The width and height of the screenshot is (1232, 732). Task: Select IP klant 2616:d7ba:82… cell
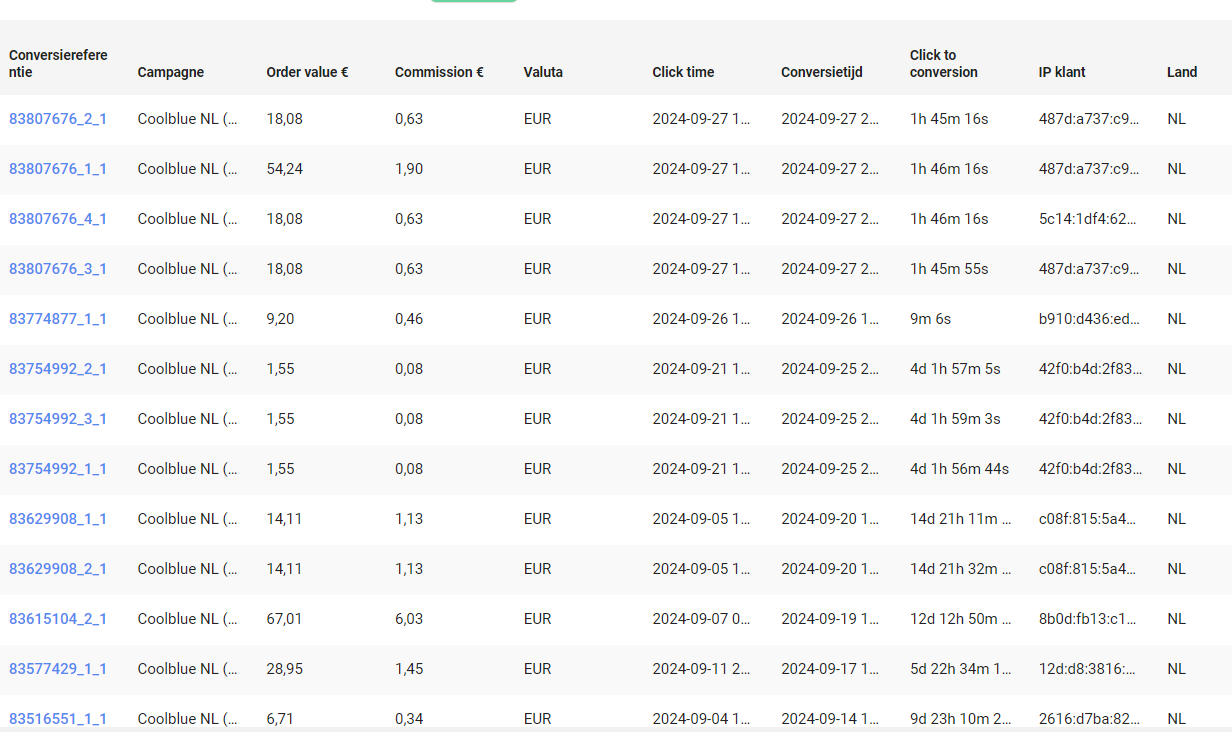point(1089,719)
